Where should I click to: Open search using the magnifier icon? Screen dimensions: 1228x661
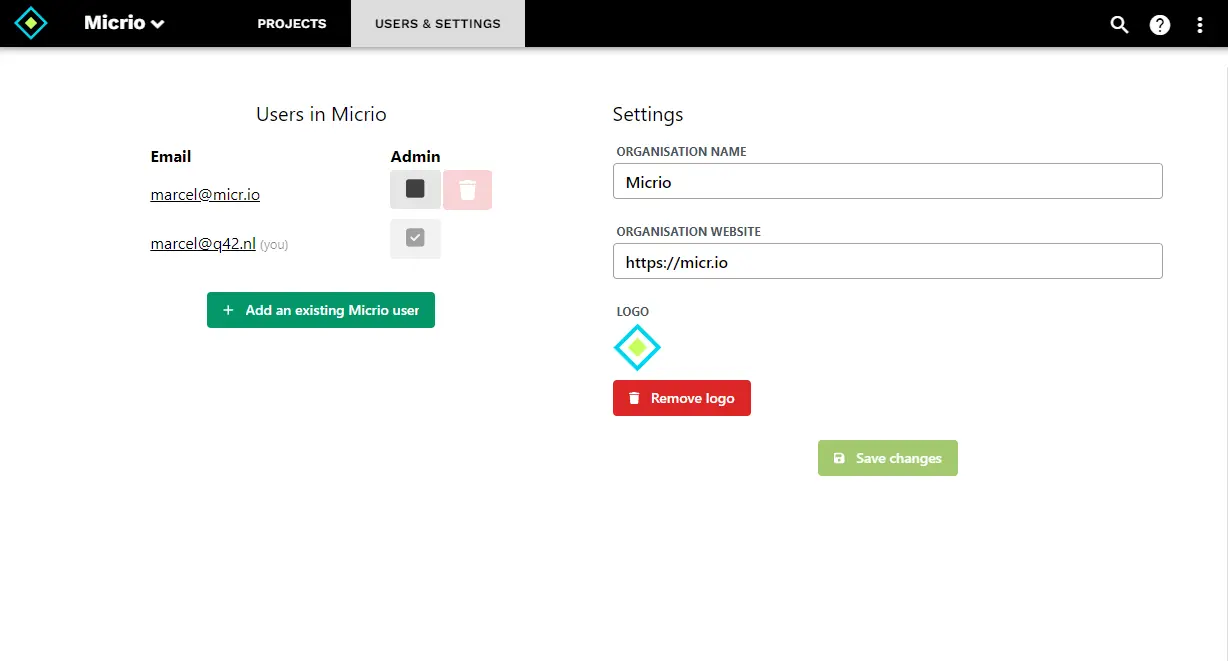pyautogui.click(x=1119, y=25)
